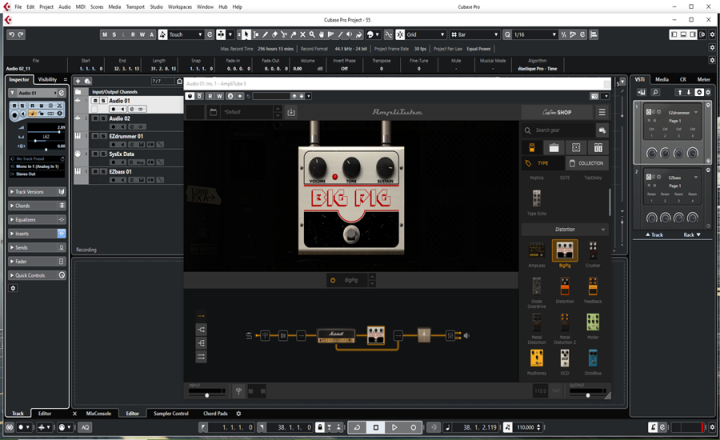Save preset icon in AmpliTube header

(291, 112)
